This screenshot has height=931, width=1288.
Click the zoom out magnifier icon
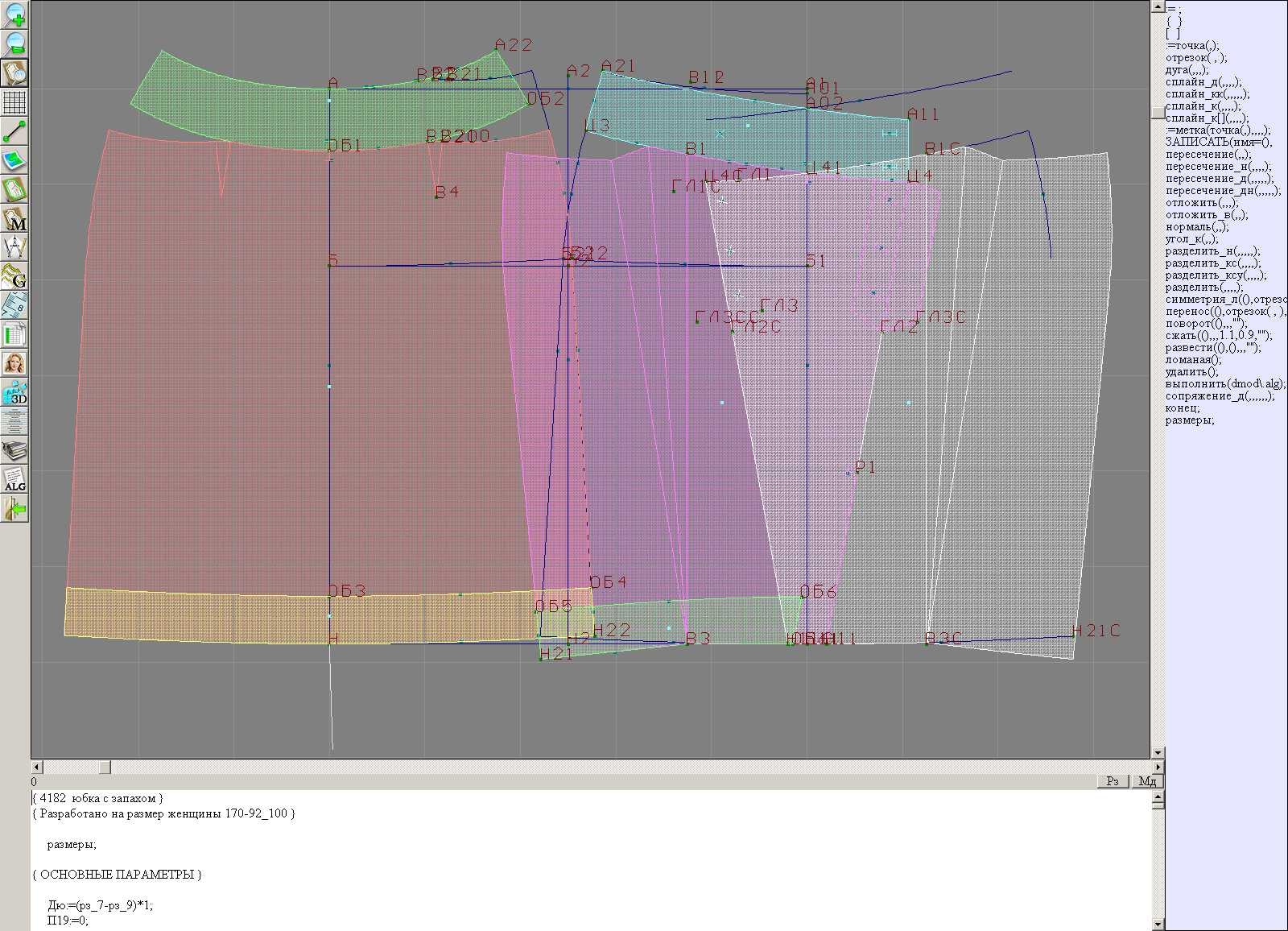coord(15,43)
